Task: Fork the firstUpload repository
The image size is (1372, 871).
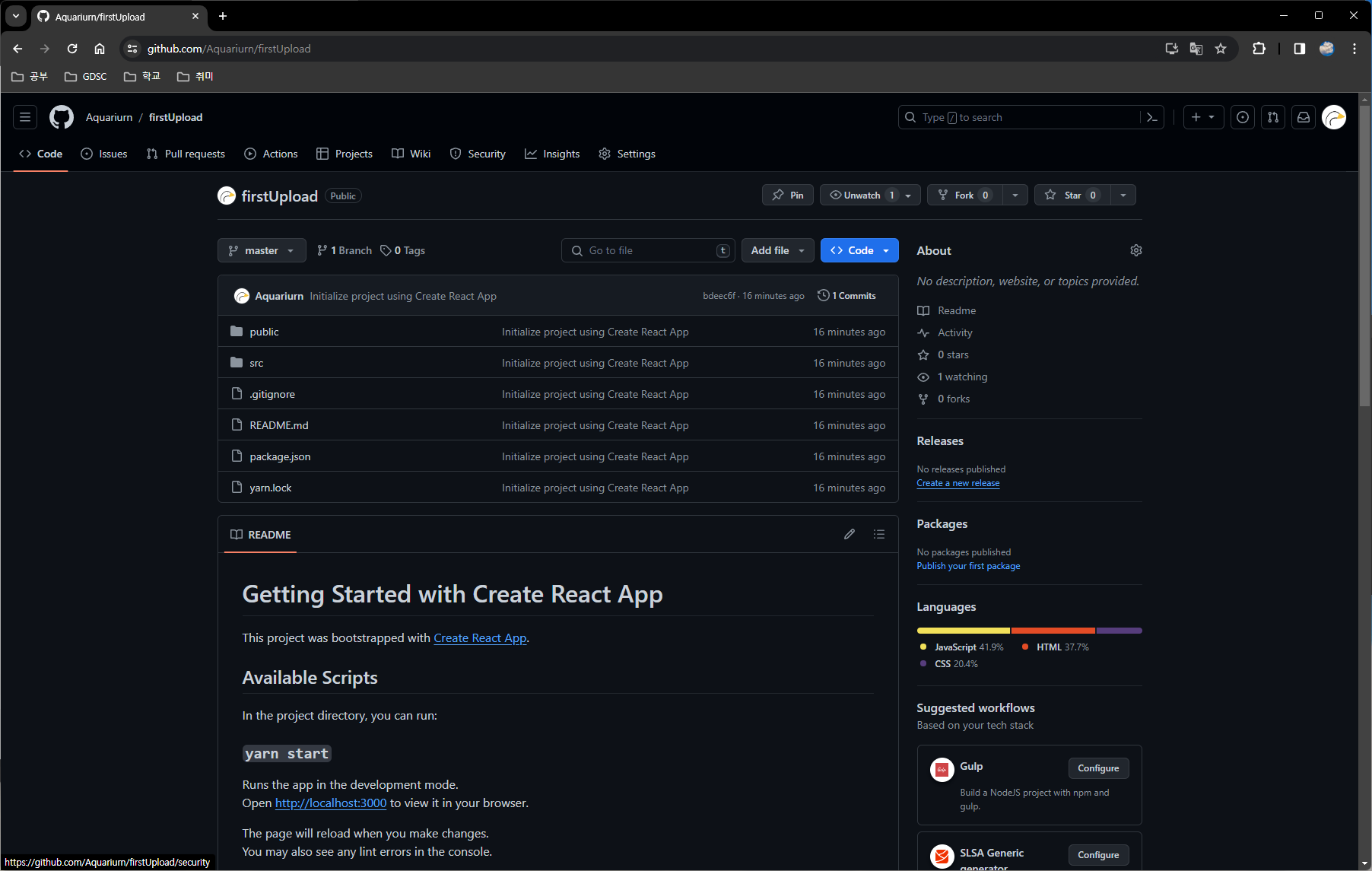Action: 964,195
